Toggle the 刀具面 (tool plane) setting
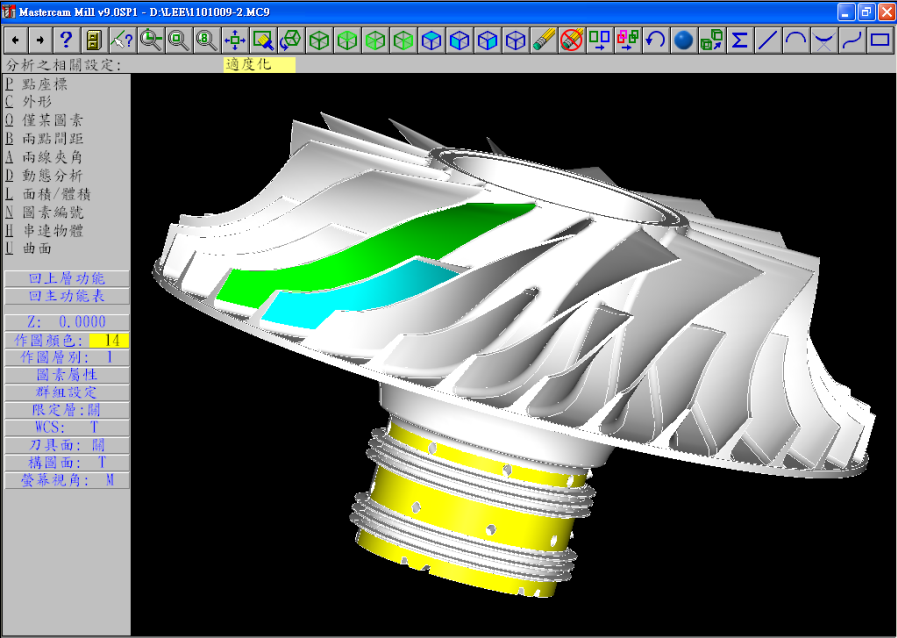 (x=66, y=445)
